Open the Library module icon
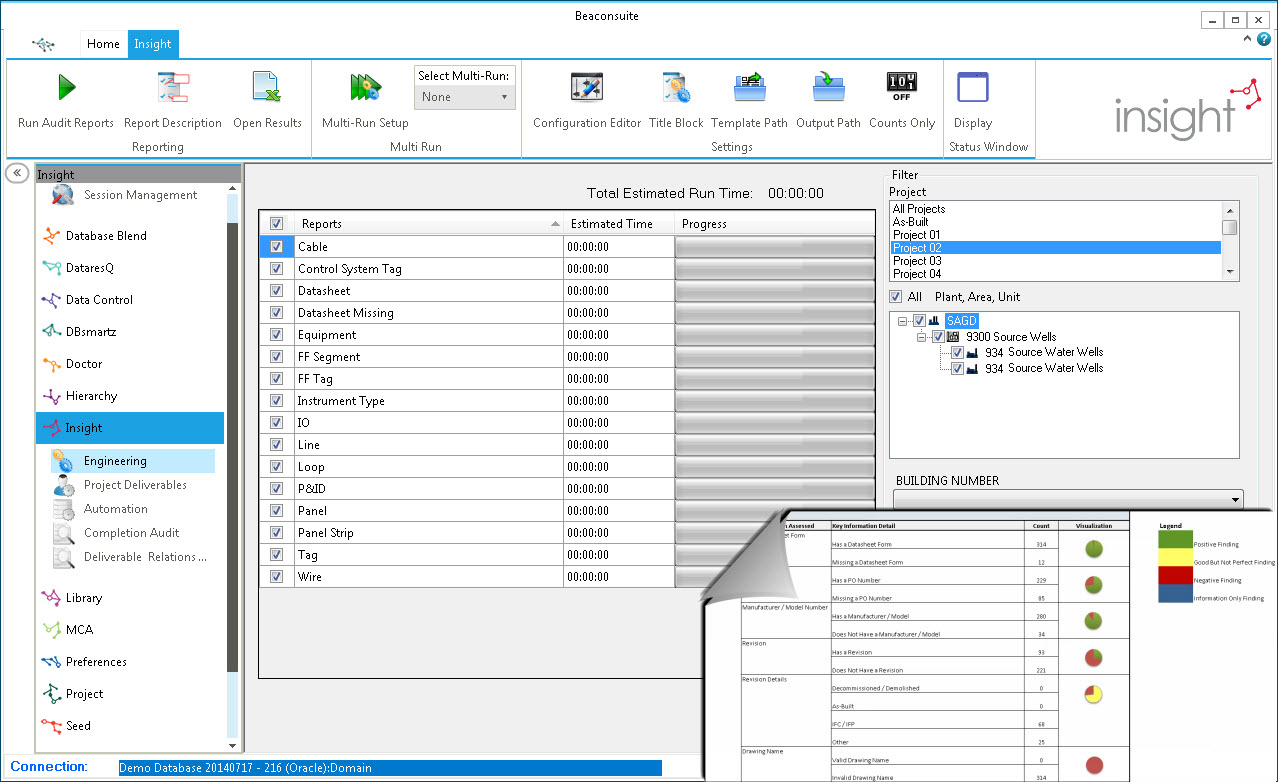Viewport: 1278px width, 782px height. [51, 598]
